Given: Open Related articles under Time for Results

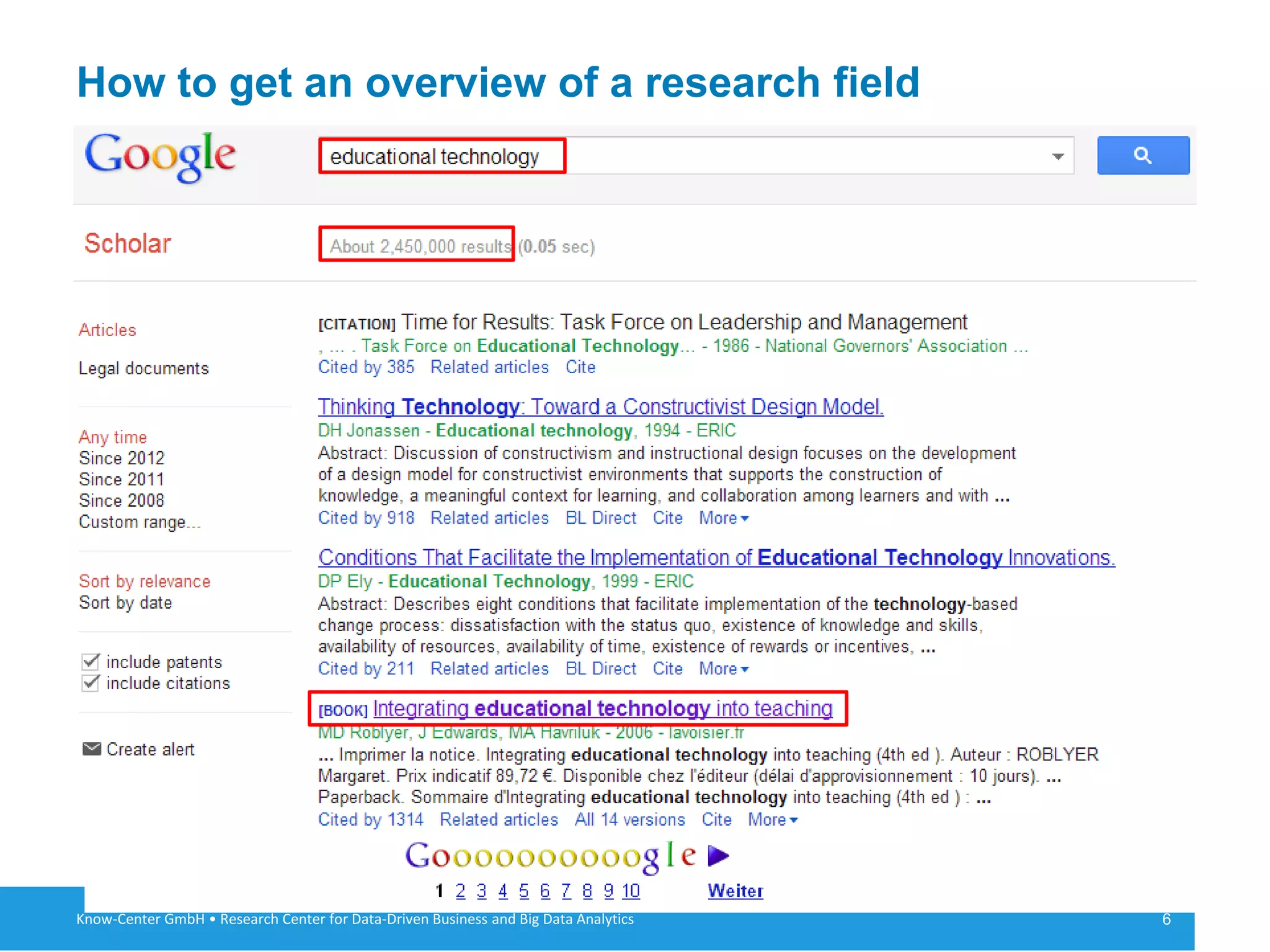Looking at the screenshot, I should pos(490,367).
